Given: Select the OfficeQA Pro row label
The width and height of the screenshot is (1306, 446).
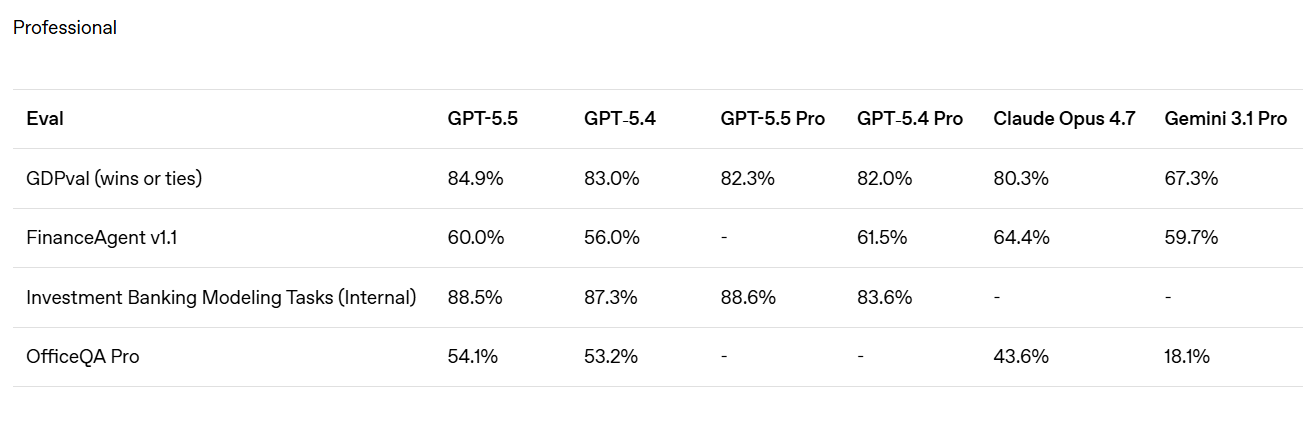Looking at the screenshot, I should pyautogui.click(x=83, y=356).
